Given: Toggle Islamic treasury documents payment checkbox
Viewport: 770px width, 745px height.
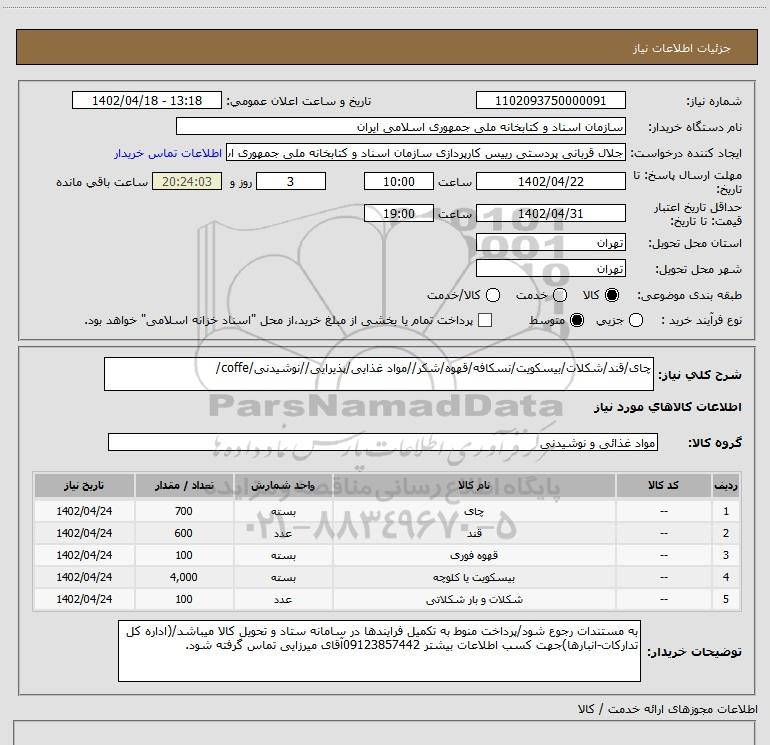Looking at the screenshot, I should tap(485, 320).
